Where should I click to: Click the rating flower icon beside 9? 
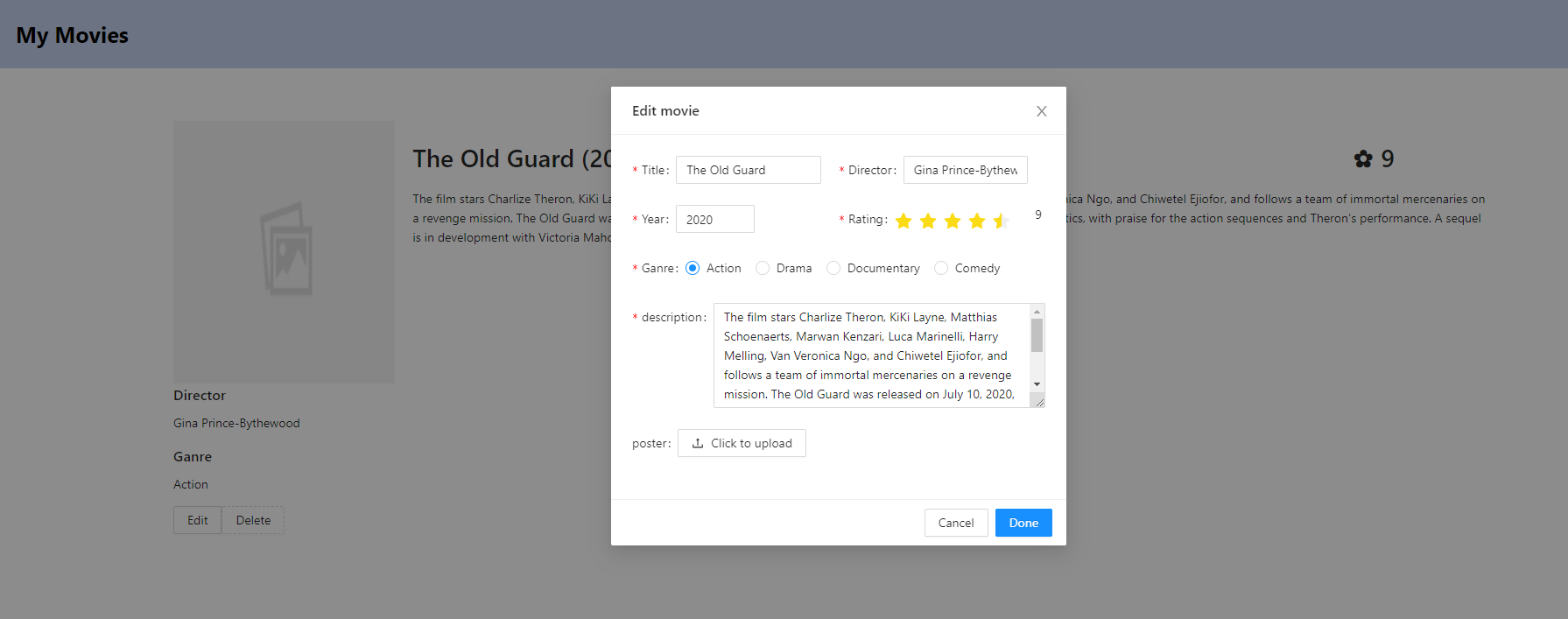[1363, 158]
